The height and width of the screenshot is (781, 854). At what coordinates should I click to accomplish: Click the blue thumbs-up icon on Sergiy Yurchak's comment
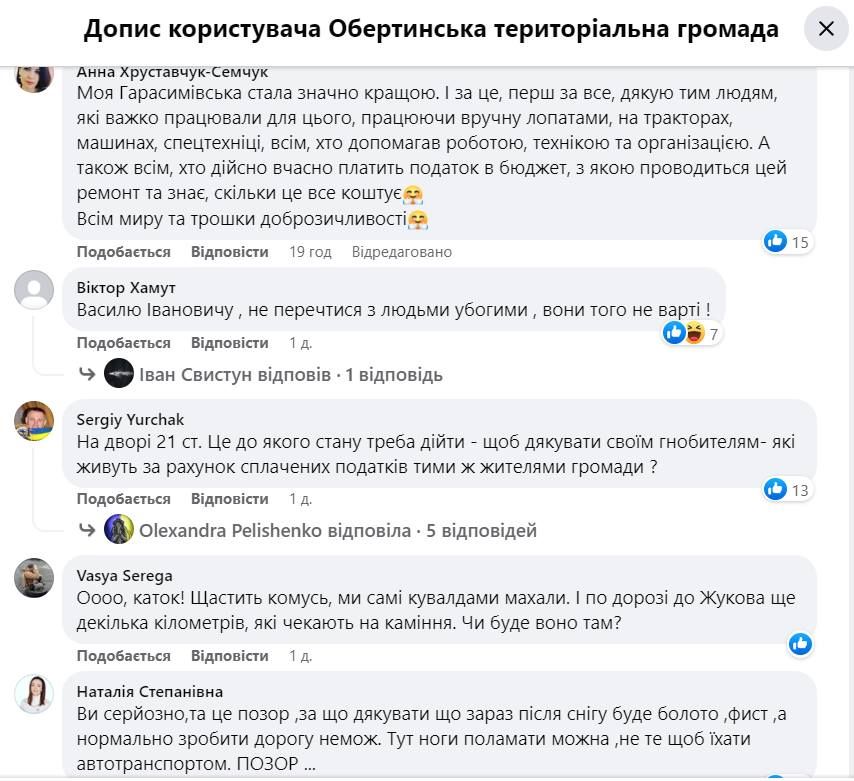point(775,489)
